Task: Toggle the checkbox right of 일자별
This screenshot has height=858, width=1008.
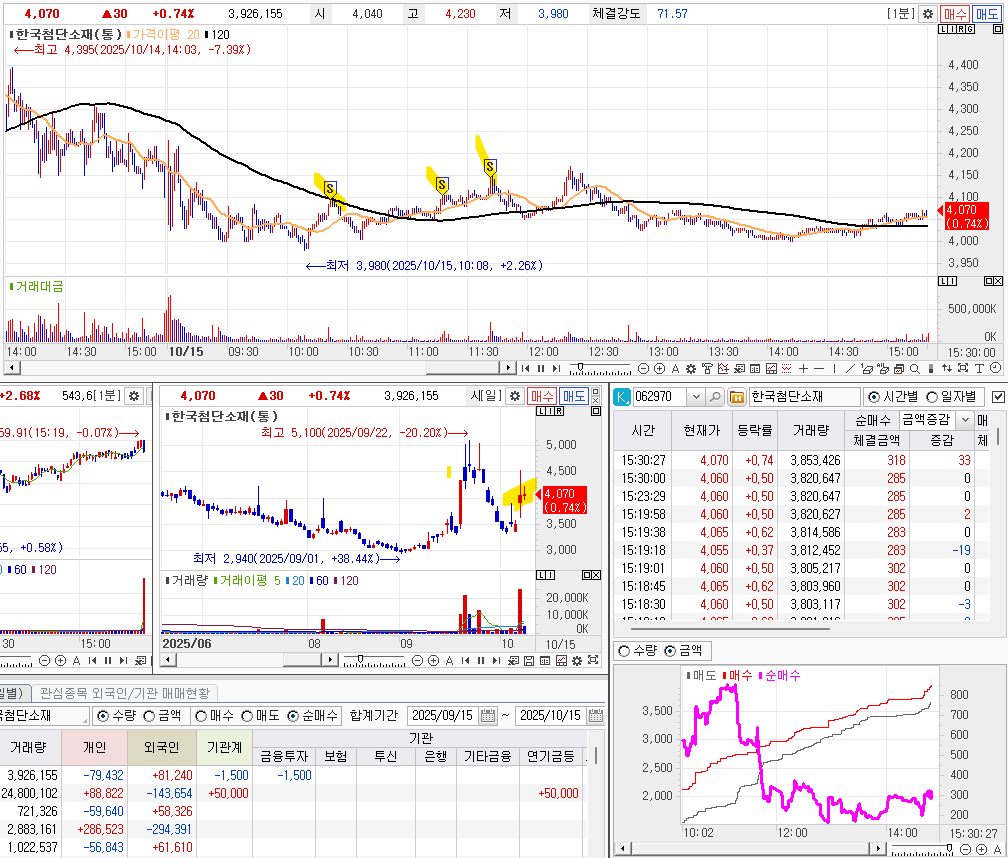Action: 998,397
